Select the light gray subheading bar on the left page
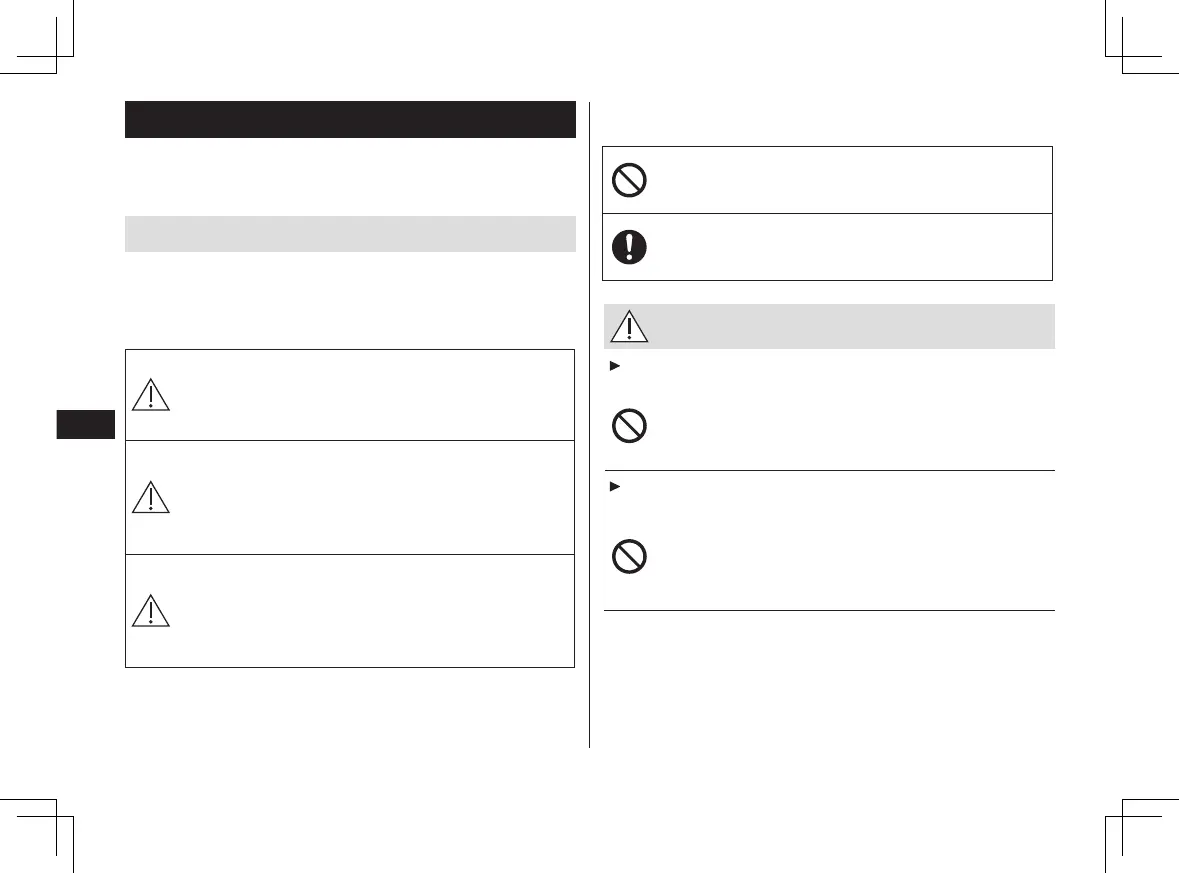1179x873 pixels. 350,233
